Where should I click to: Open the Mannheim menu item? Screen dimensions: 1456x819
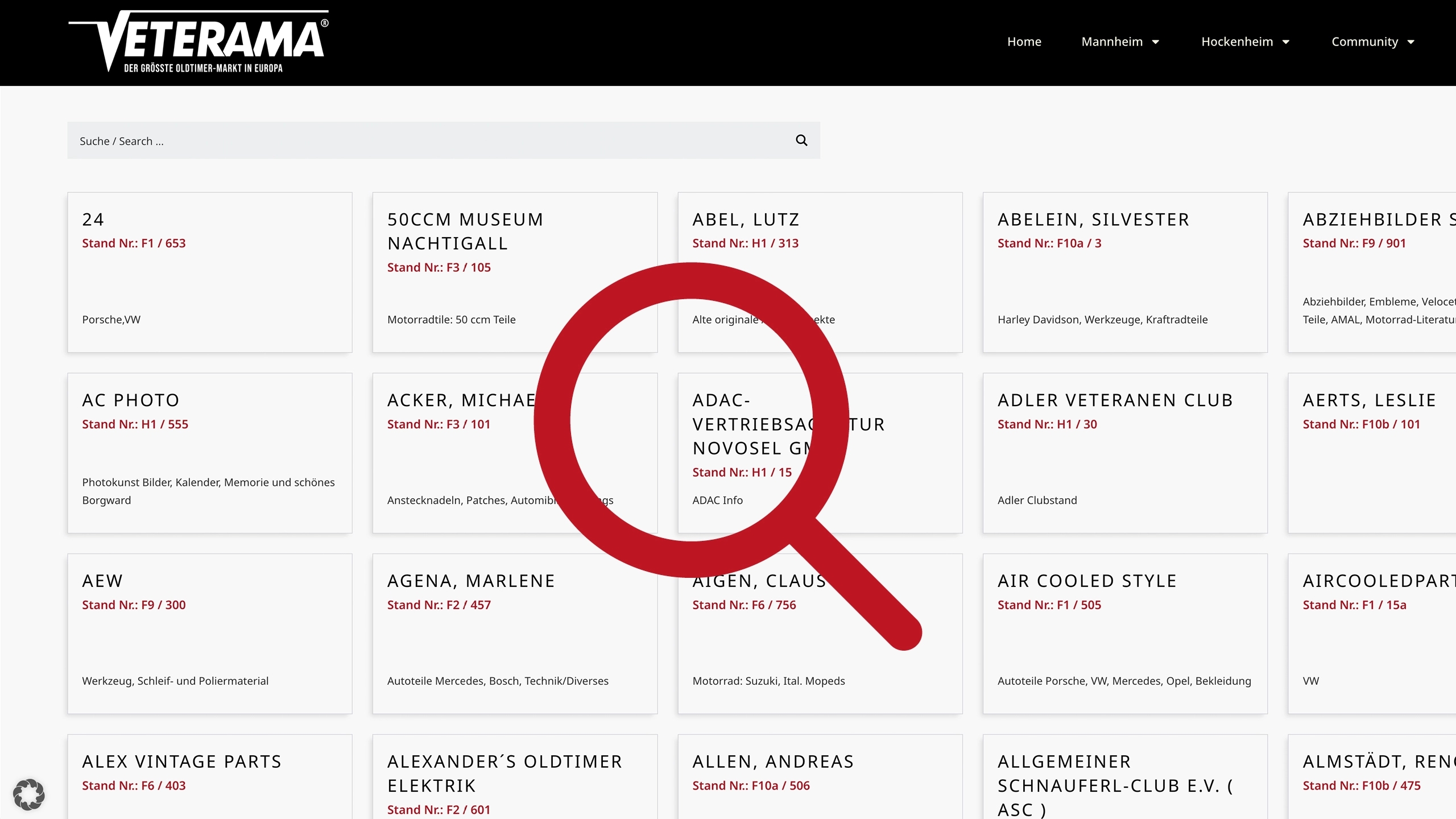pos(1111,42)
